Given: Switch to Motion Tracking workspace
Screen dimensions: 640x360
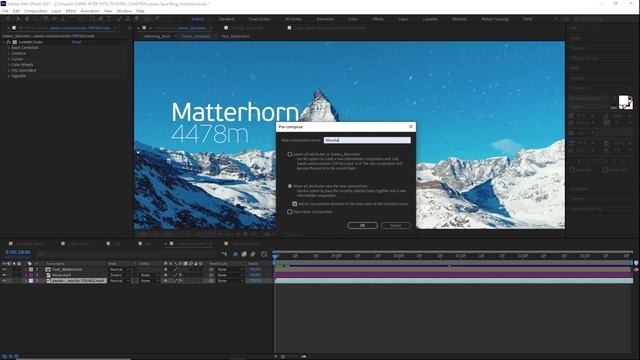Looking at the screenshot, I should point(495,19).
